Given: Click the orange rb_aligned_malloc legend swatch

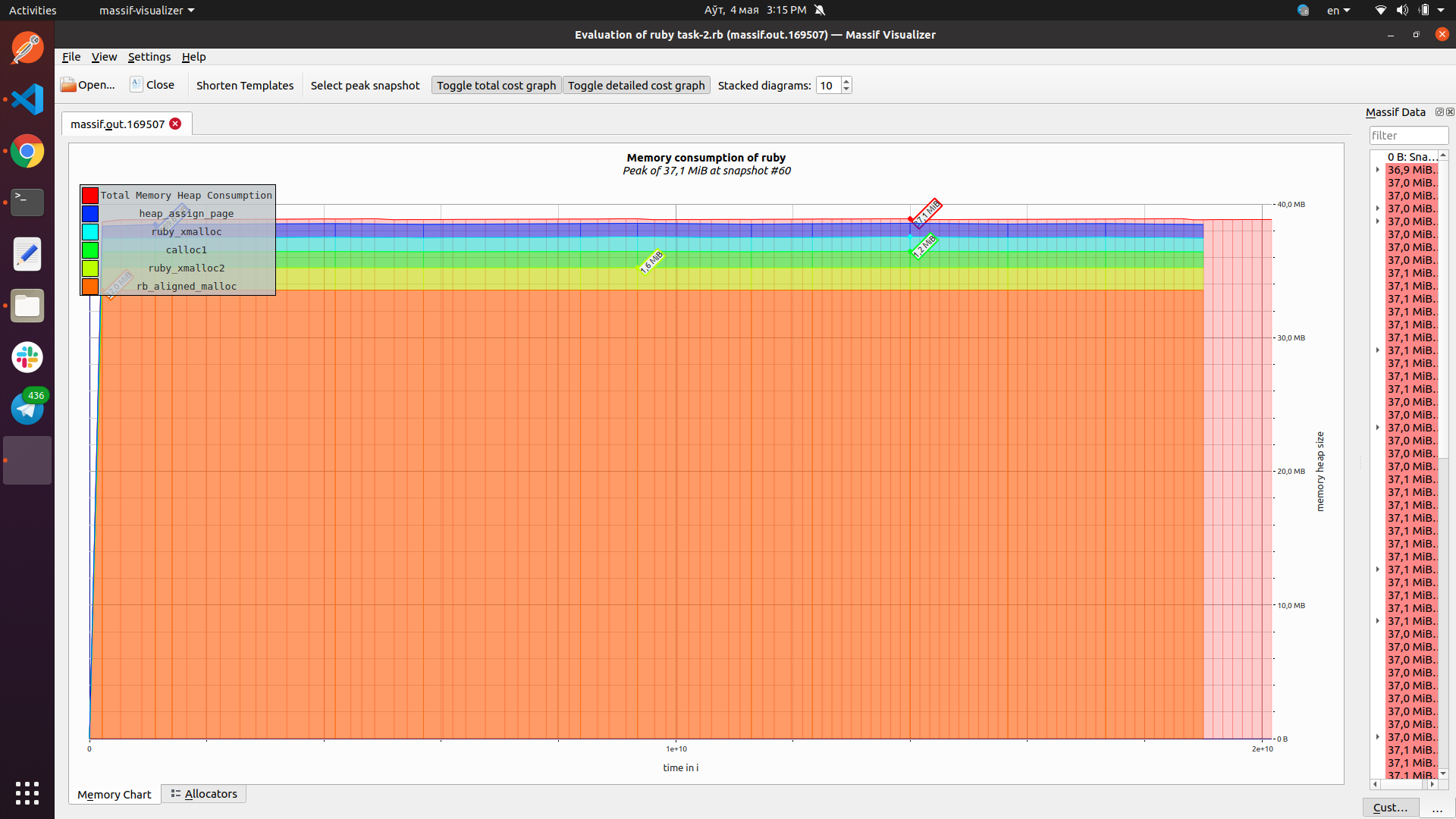Looking at the screenshot, I should point(90,286).
